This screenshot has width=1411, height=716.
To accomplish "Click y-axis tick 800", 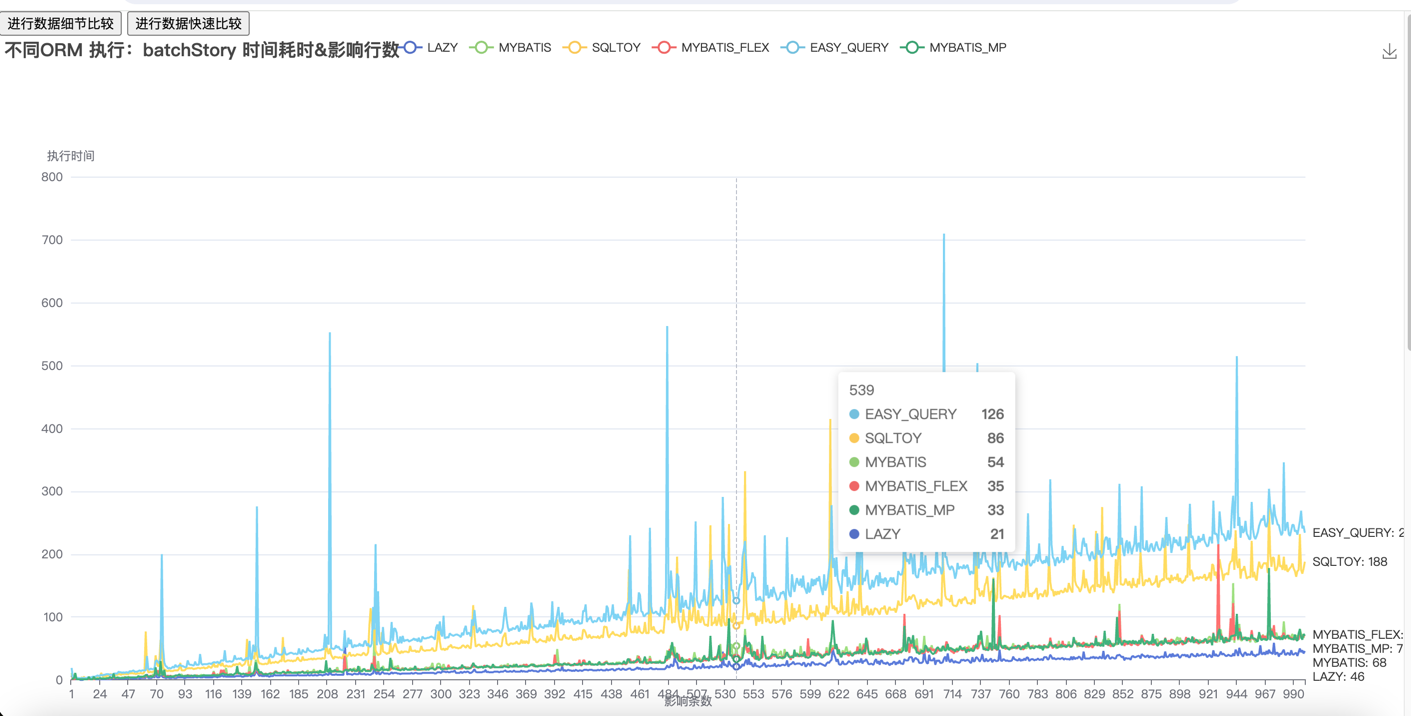I will click(52, 177).
